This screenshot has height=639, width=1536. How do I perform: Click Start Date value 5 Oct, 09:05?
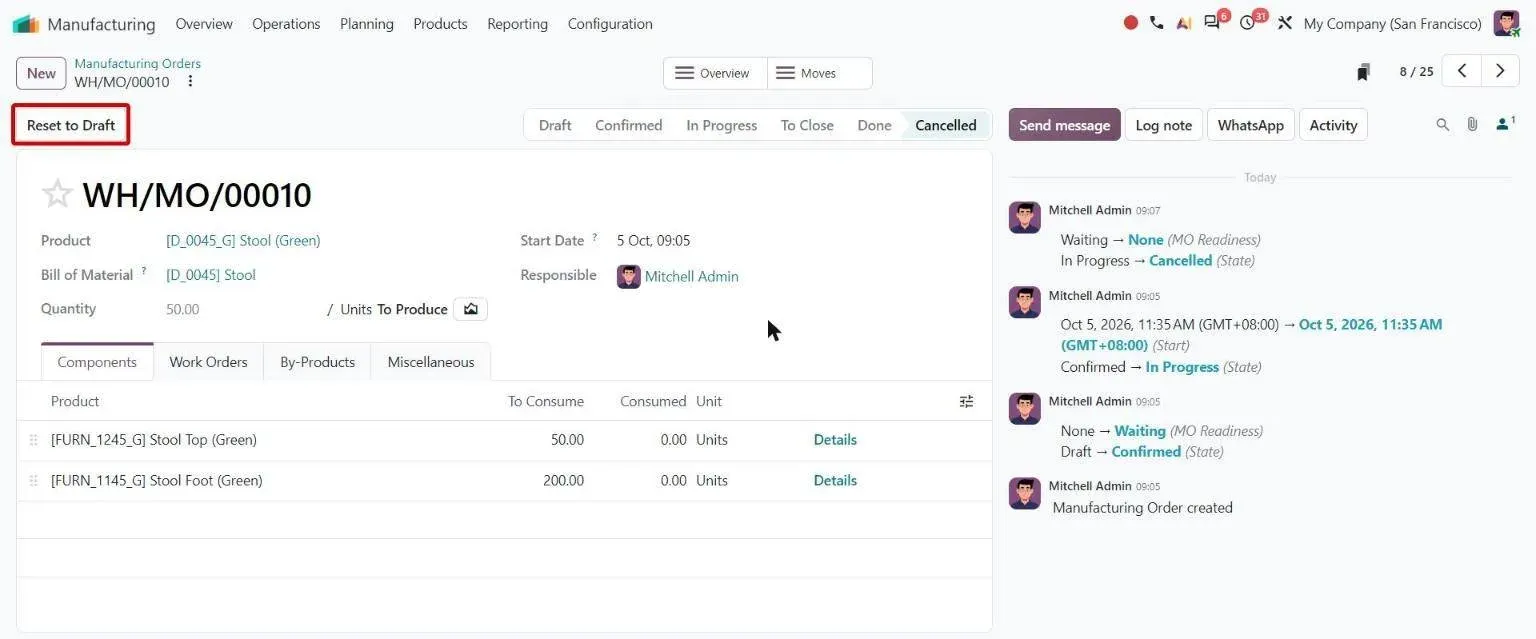click(x=653, y=241)
